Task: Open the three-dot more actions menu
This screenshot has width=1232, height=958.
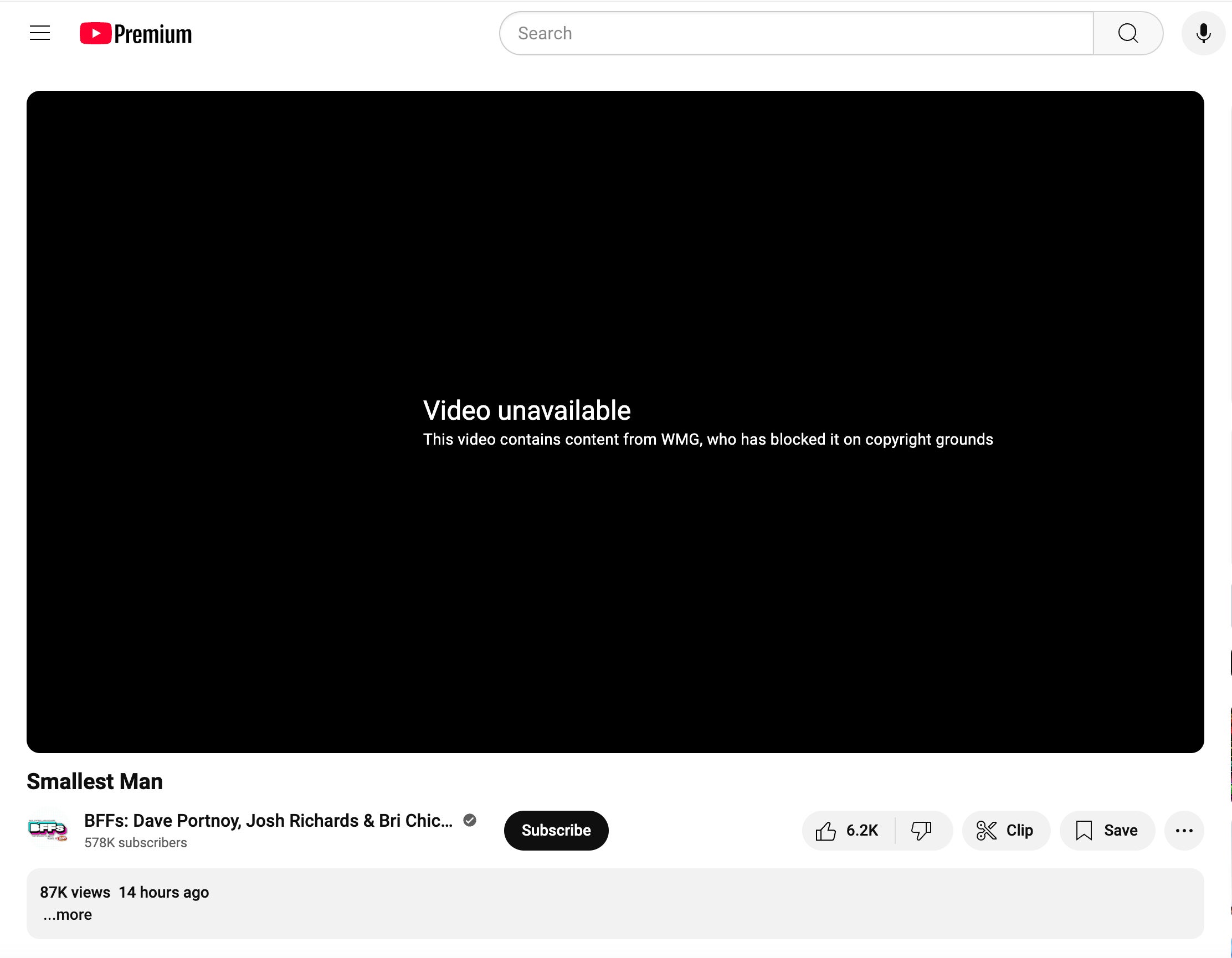Action: (1183, 831)
